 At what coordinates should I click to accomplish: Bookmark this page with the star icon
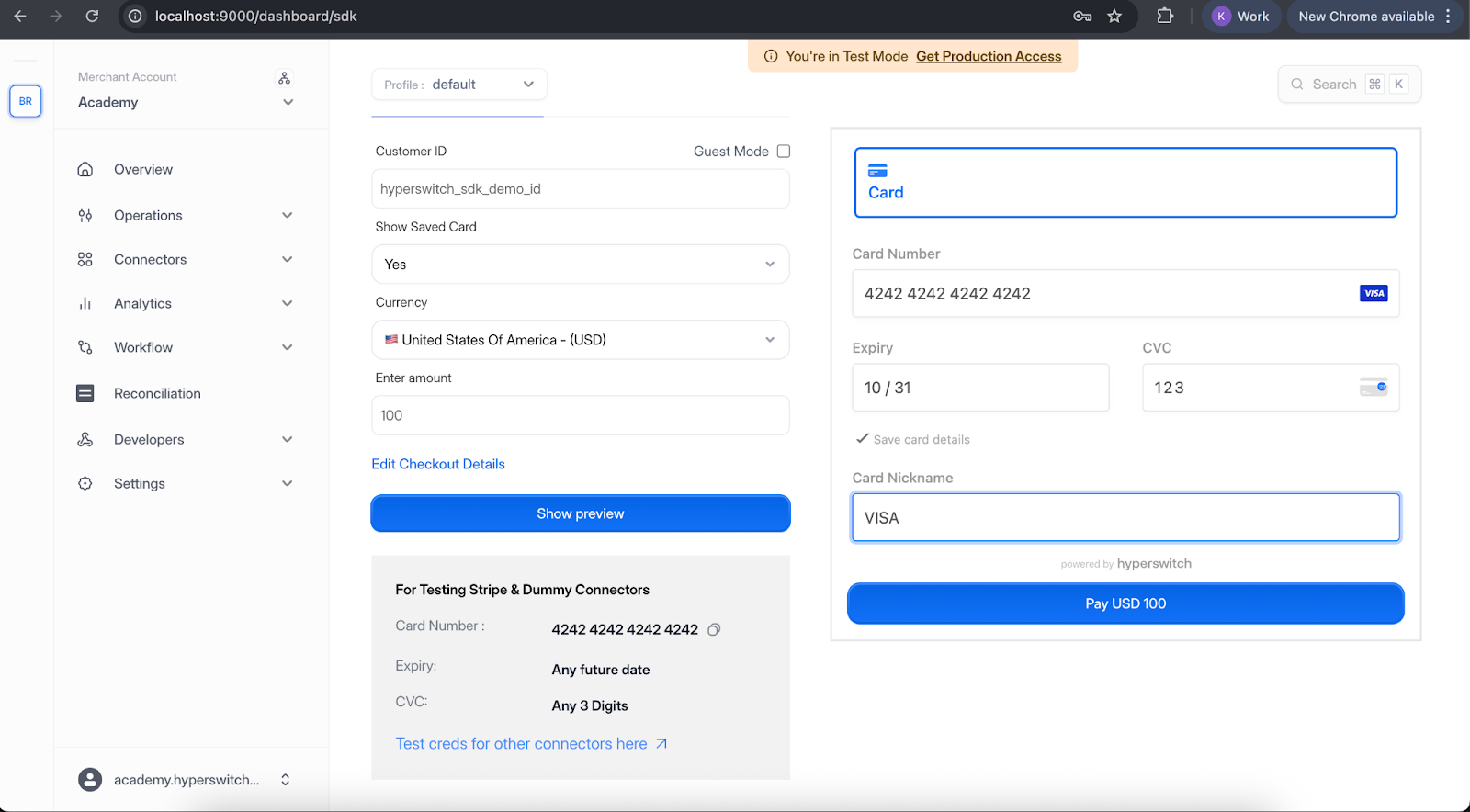1114,16
